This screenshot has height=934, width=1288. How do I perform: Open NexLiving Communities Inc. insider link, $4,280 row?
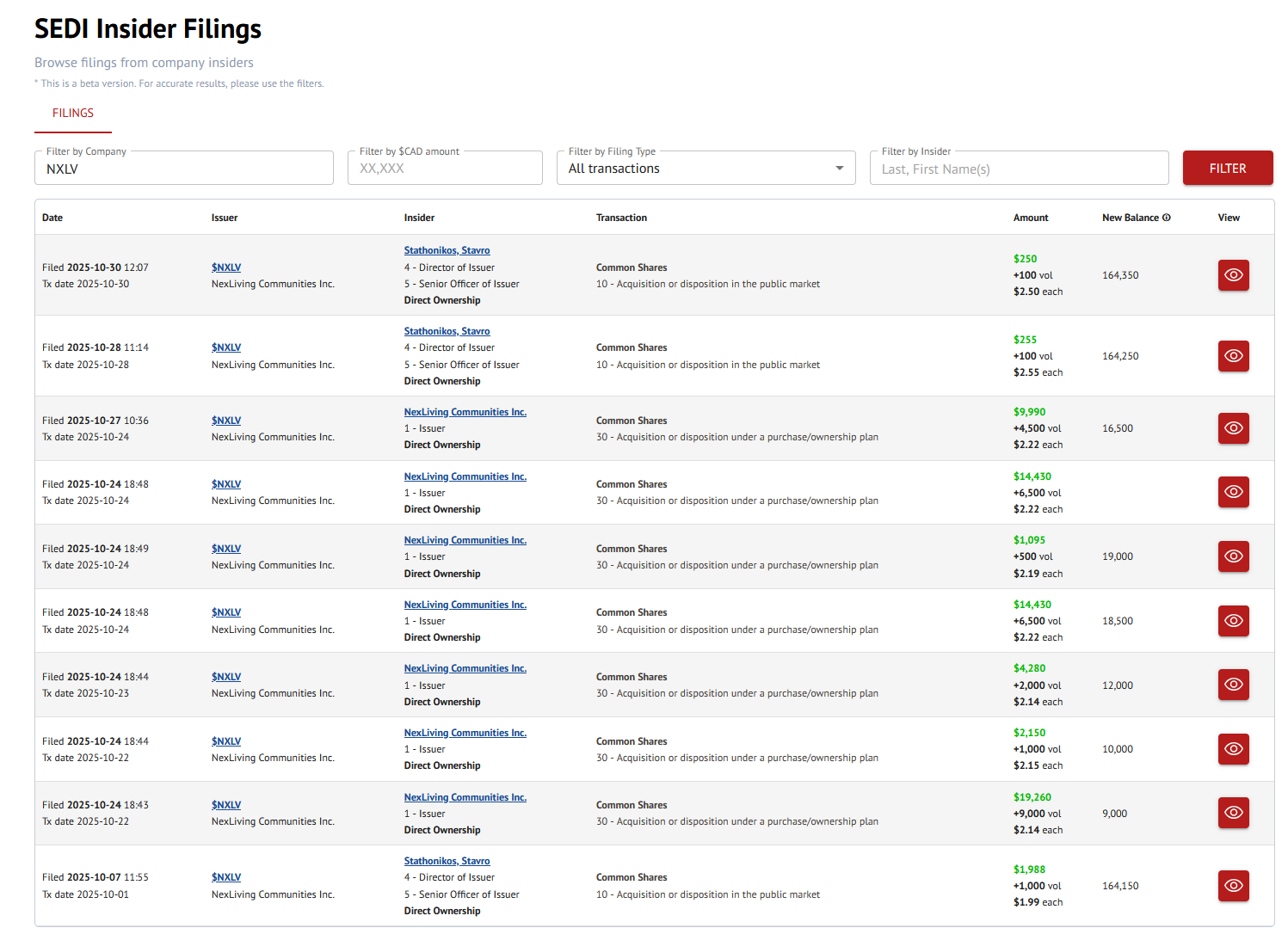[465, 668]
